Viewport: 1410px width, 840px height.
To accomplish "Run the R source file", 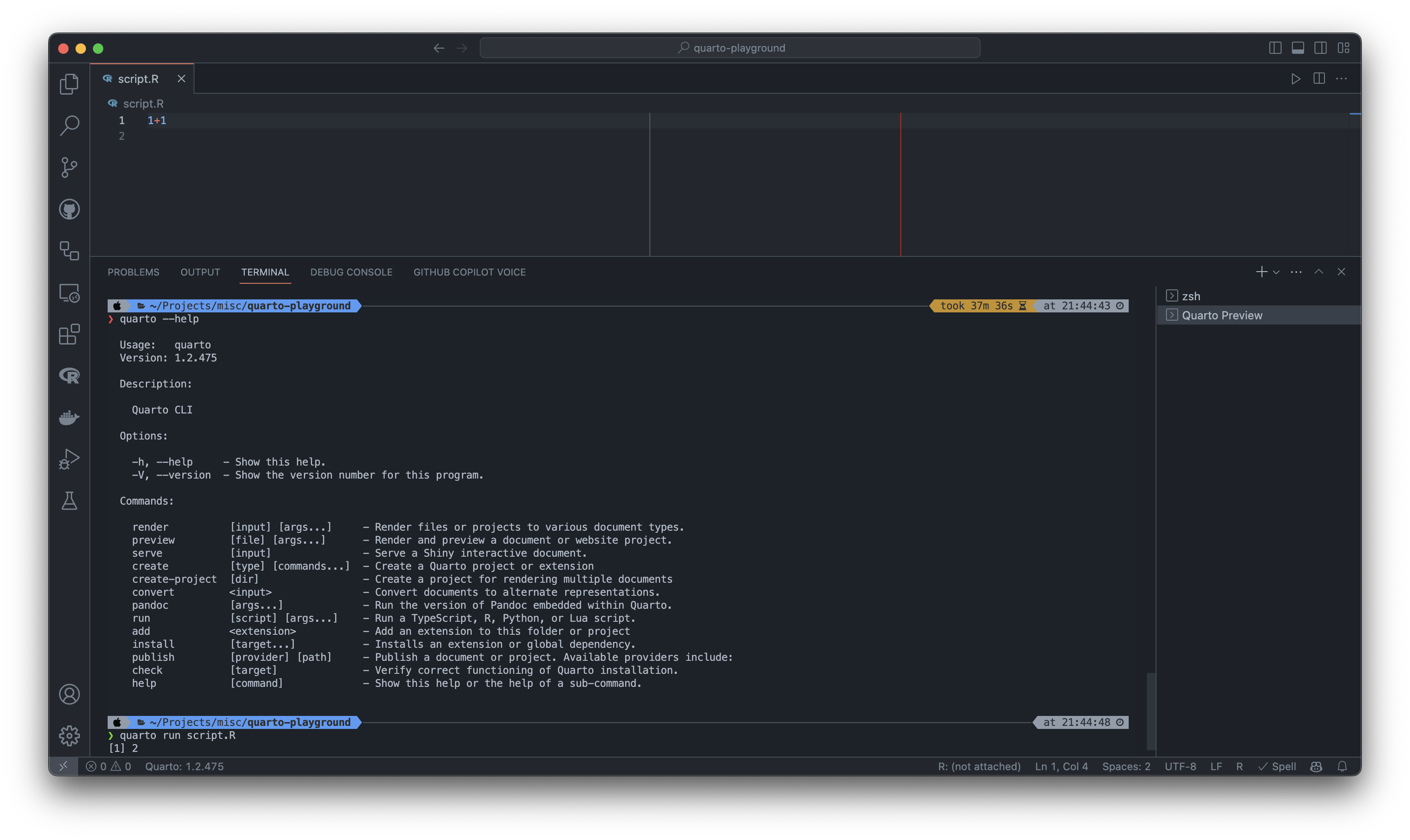I will pos(1295,79).
